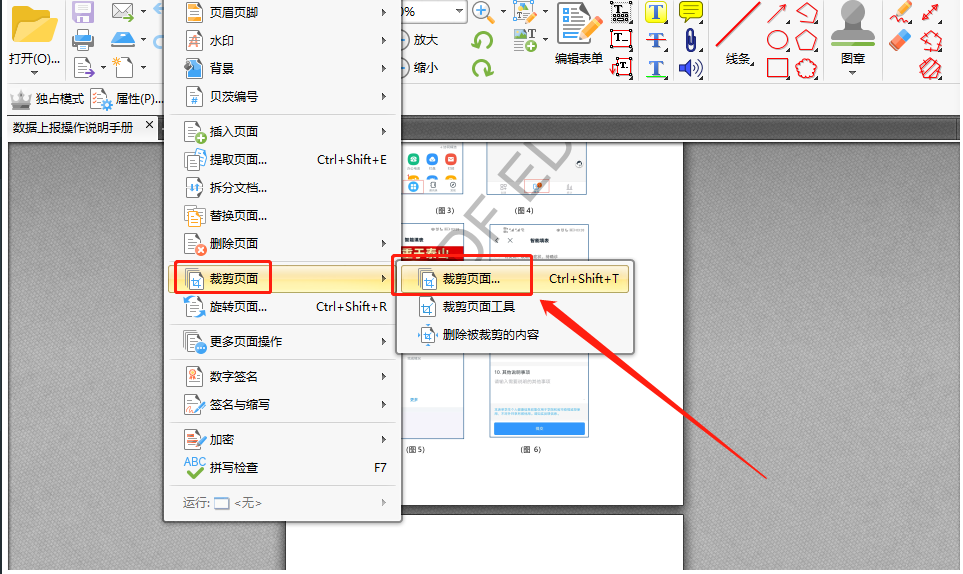Click the Edit Form icon (编辑表单)
963x574 pixels.
[x=579, y=34]
